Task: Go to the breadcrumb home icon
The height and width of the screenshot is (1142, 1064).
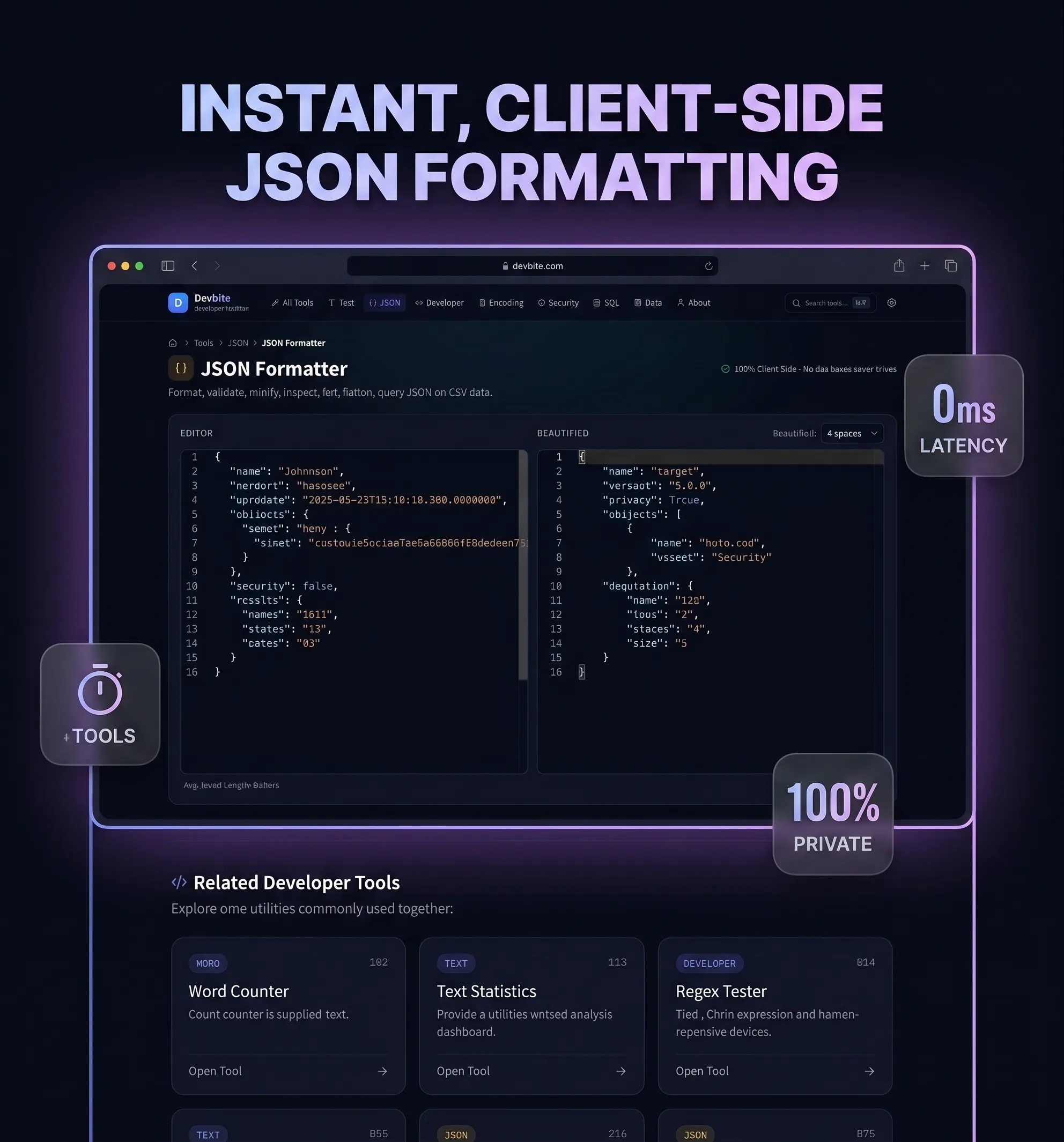Action: [x=172, y=343]
